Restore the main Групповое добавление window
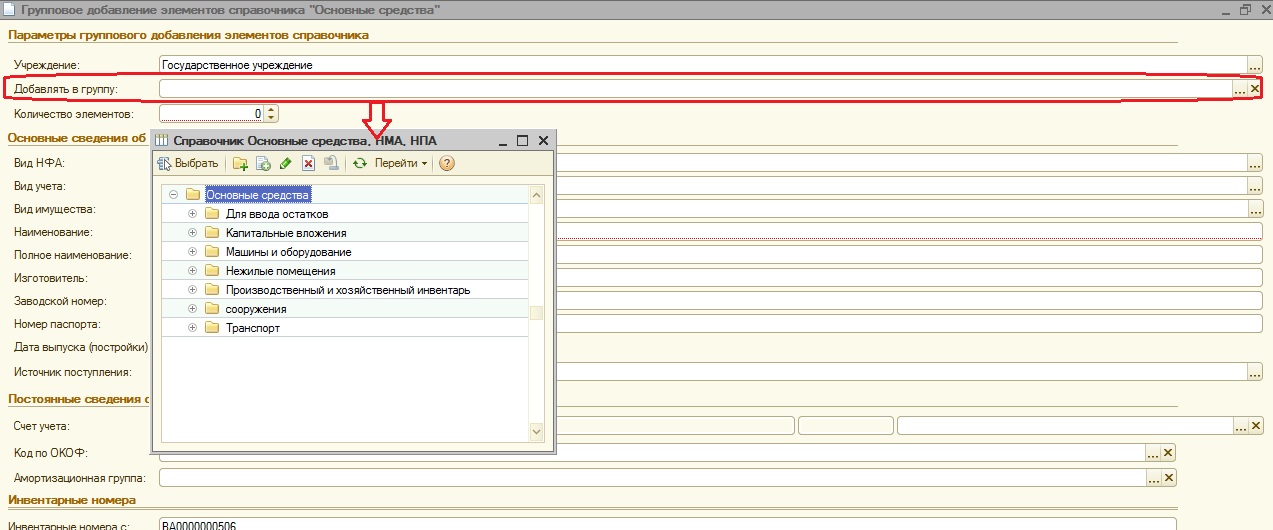Image resolution: width=1273 pixels, height=530 pixels. 1245,9
